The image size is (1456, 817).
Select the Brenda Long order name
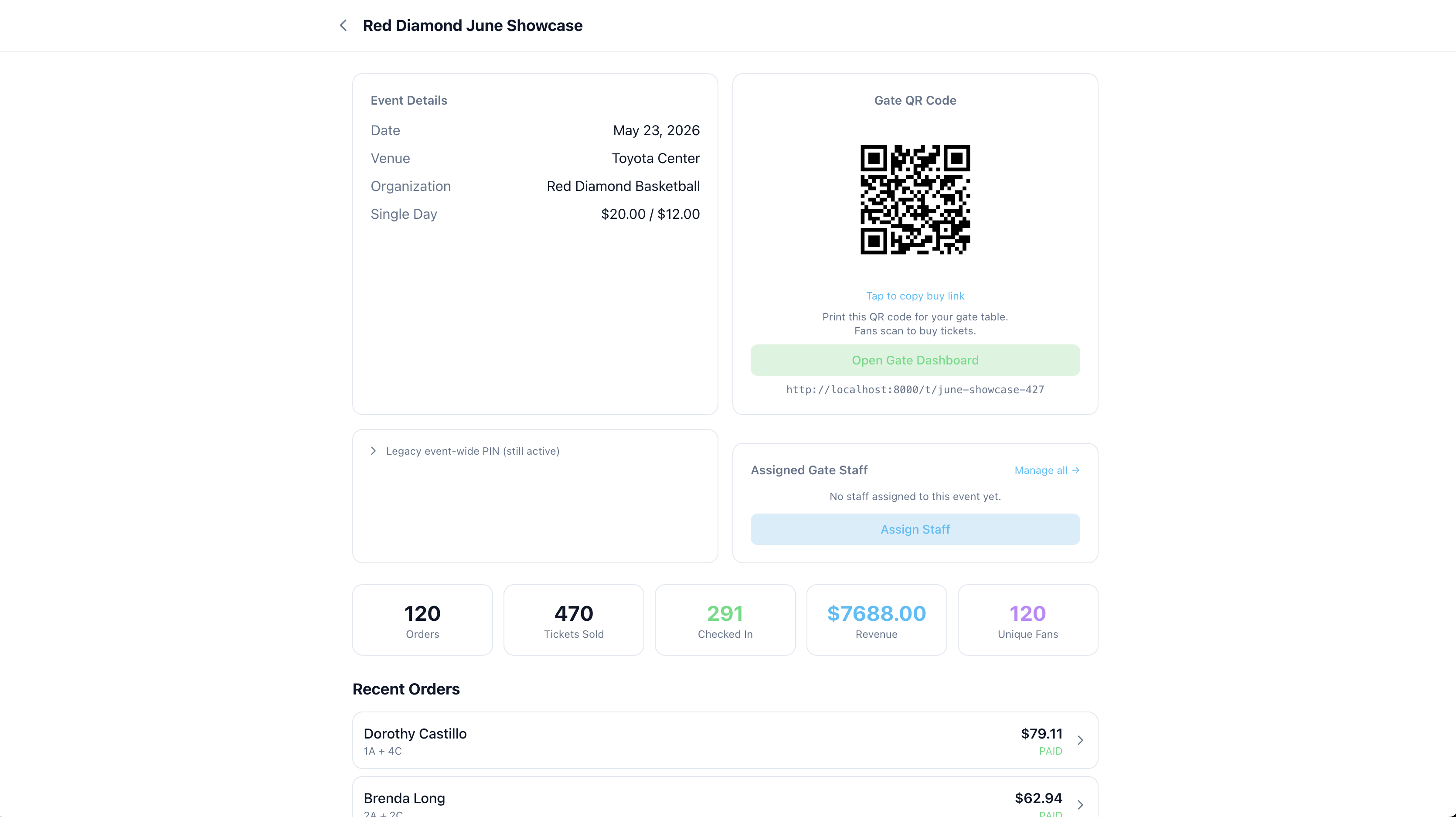[404, 798]
